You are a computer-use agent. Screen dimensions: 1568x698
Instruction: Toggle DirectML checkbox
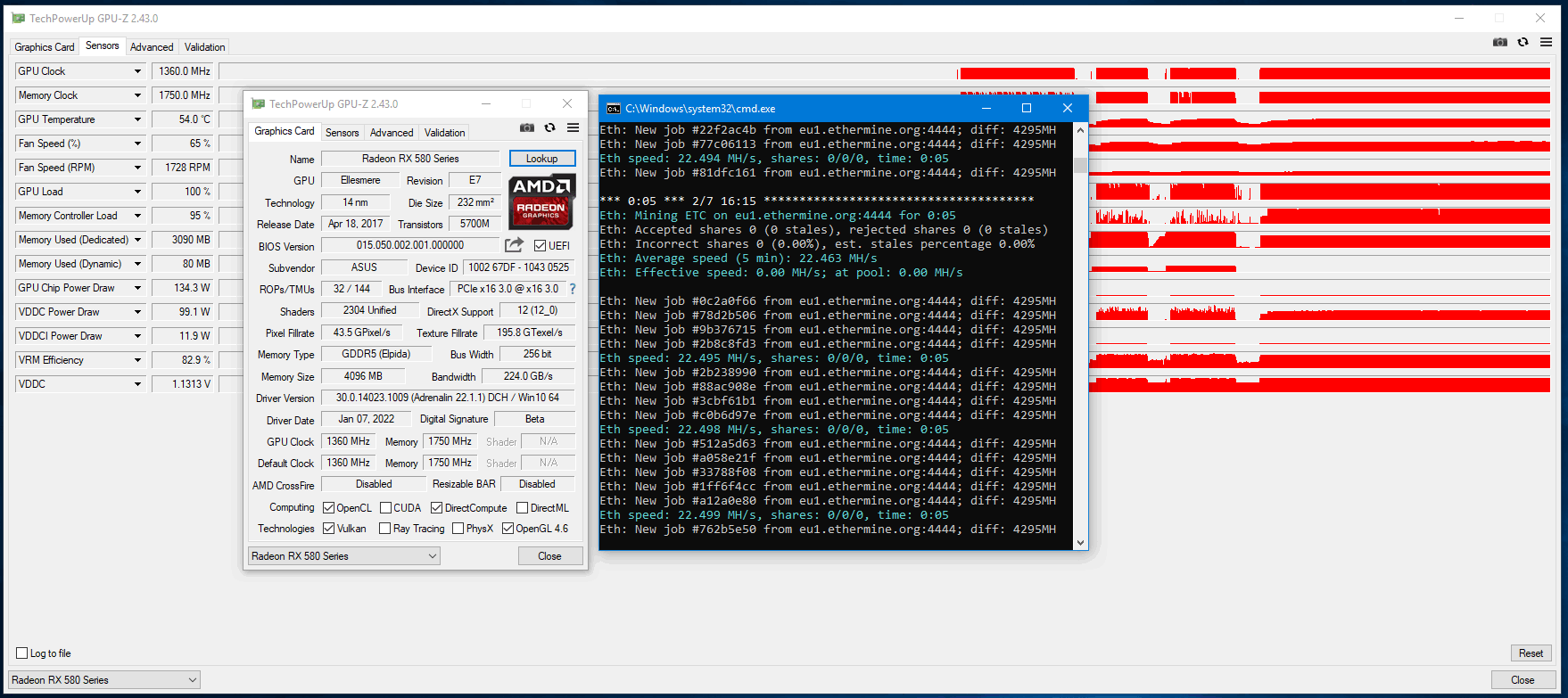pos(522,507)
